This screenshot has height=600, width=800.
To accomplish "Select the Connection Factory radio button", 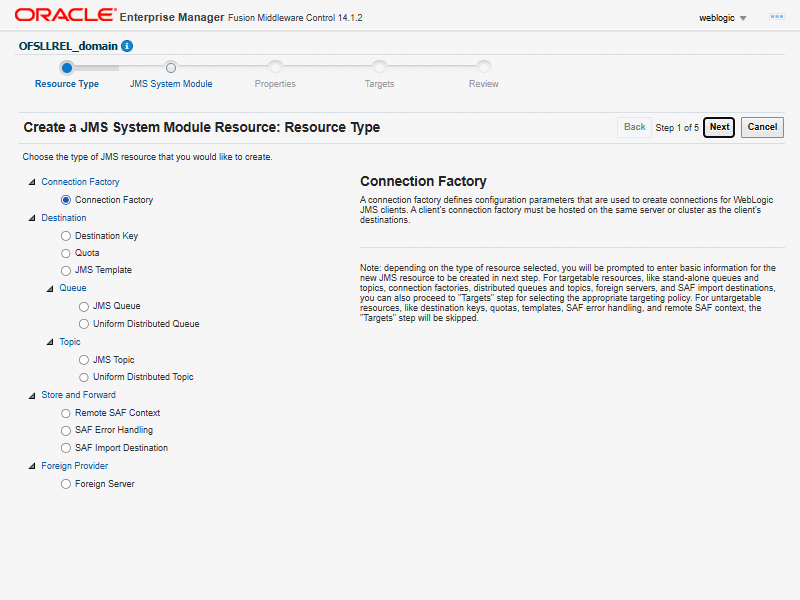I will pyautogui.click(x=66, y=200).
